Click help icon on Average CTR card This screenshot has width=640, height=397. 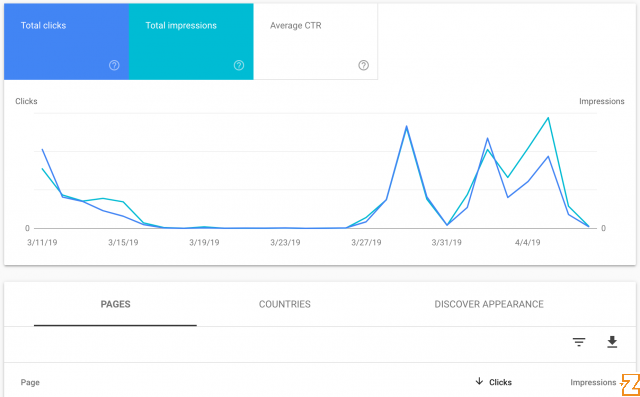(x=363, y=65)
